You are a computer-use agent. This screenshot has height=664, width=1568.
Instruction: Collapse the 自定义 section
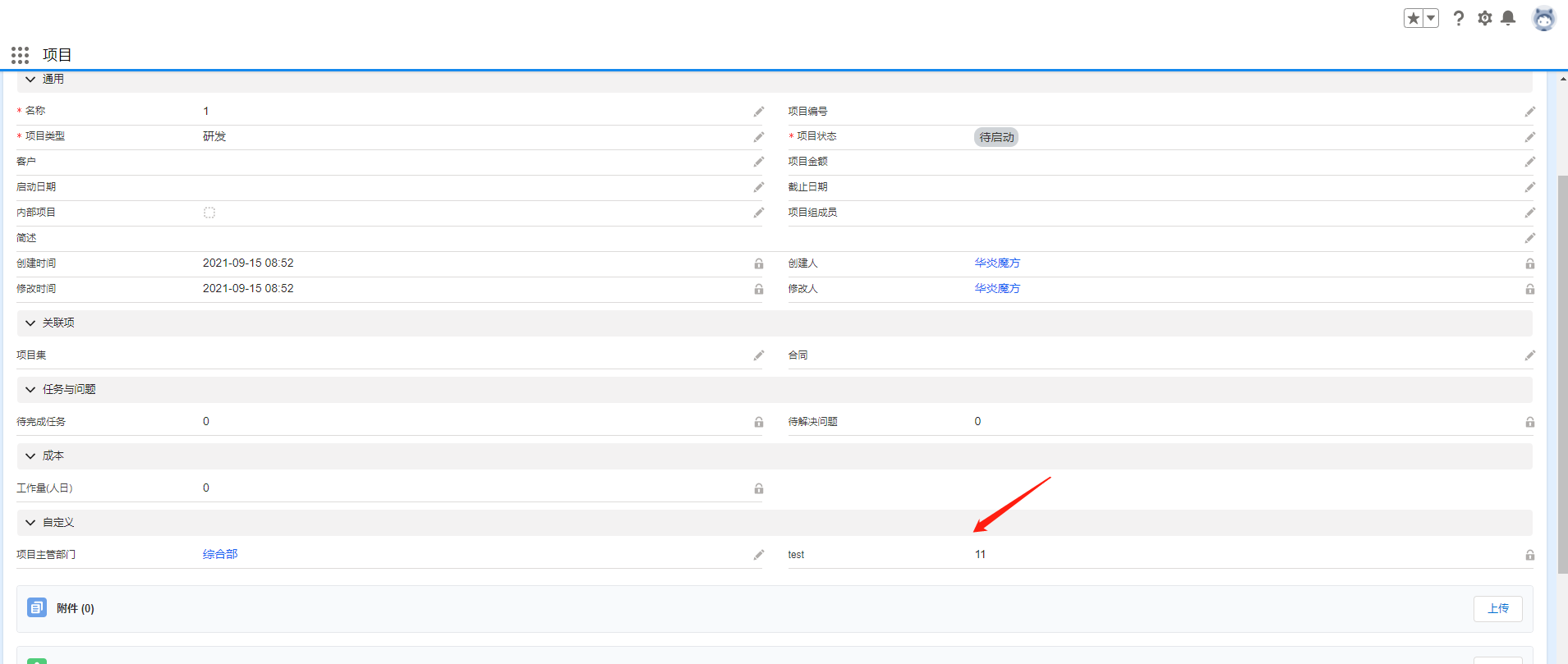(30, 523)
